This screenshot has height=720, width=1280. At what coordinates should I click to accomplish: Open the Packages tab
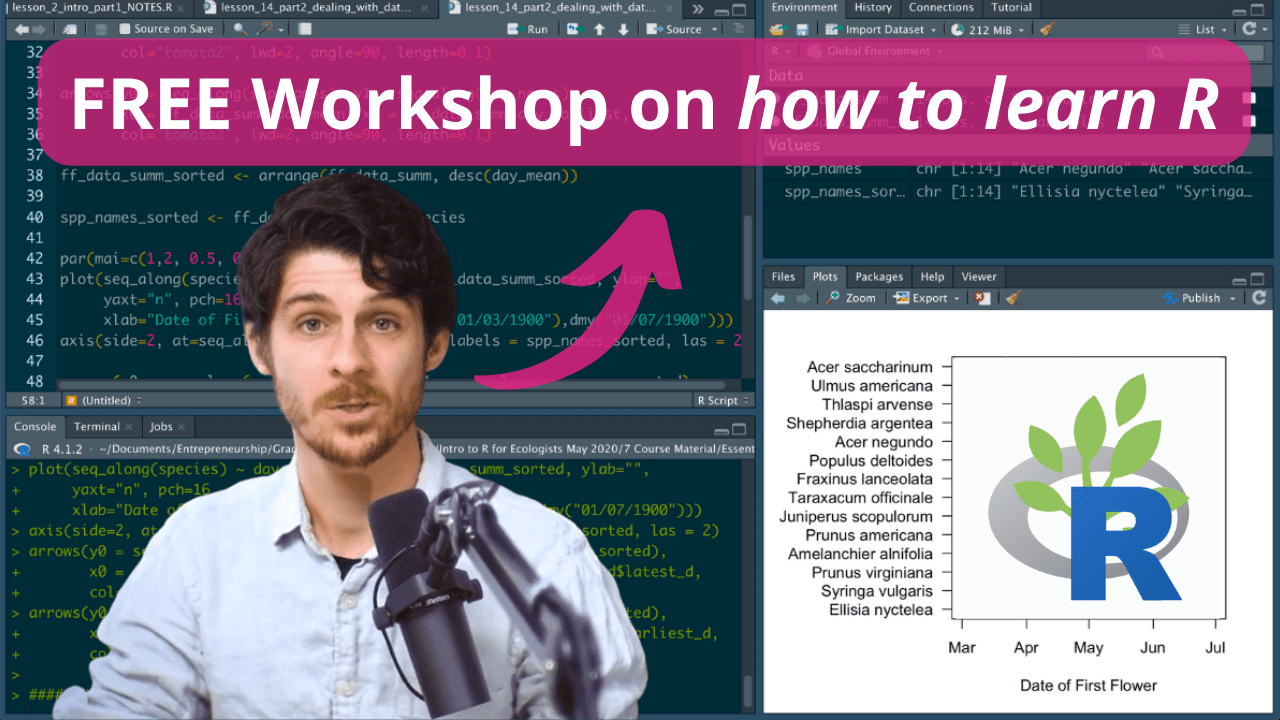click(x=878, y=276)
